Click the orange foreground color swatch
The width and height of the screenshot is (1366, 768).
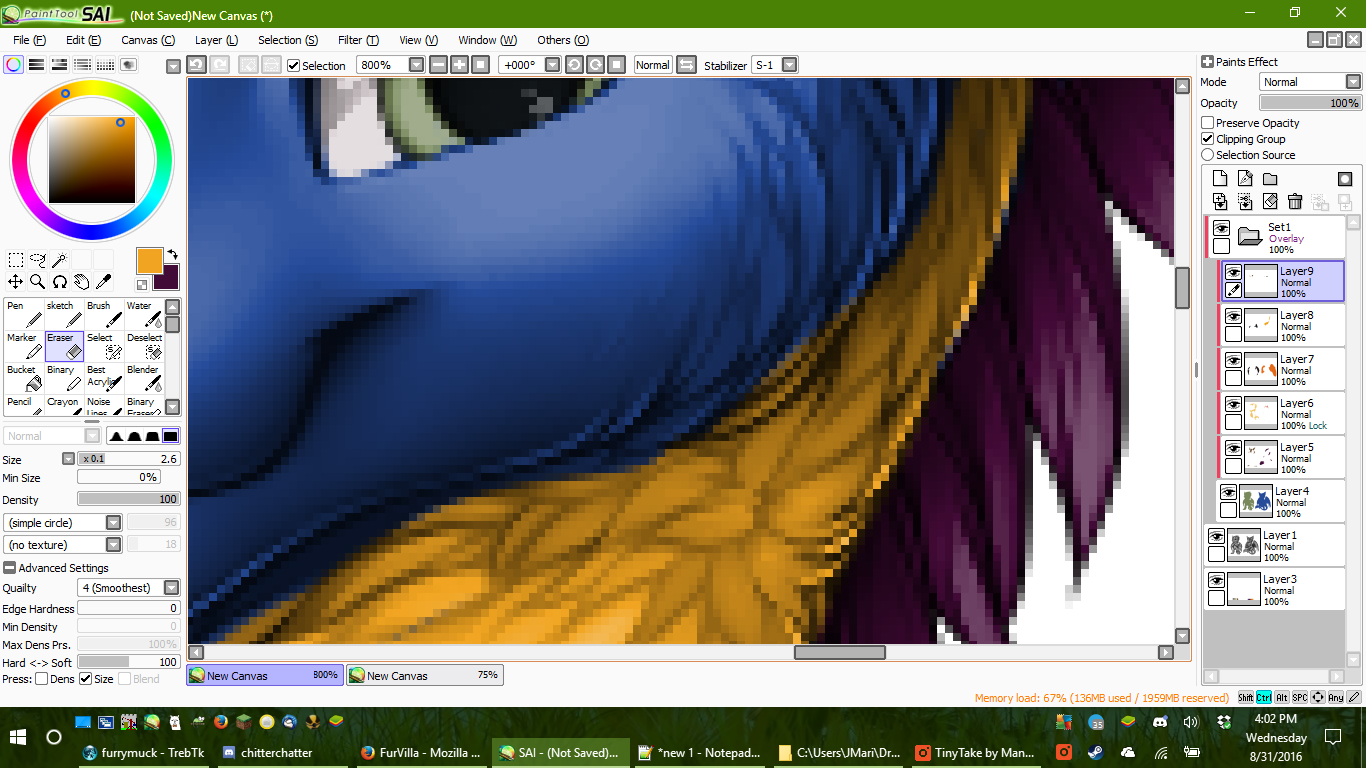click(x=149, y=260)
